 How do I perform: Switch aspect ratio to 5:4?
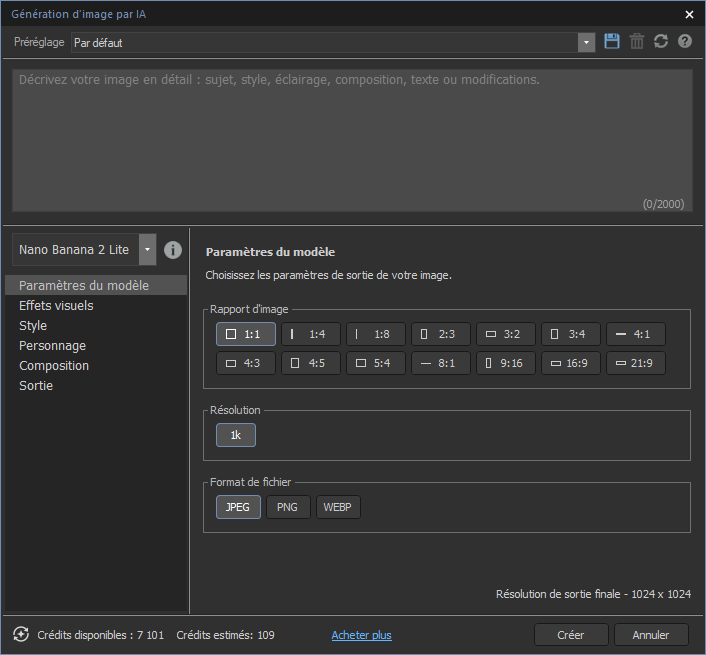[x=376, y=363]
